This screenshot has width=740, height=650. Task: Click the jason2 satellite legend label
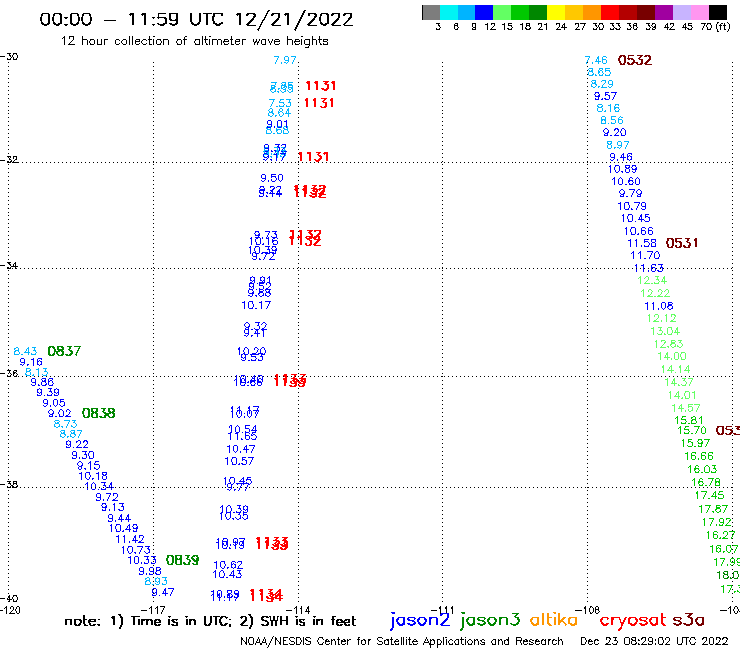(420, 620)
